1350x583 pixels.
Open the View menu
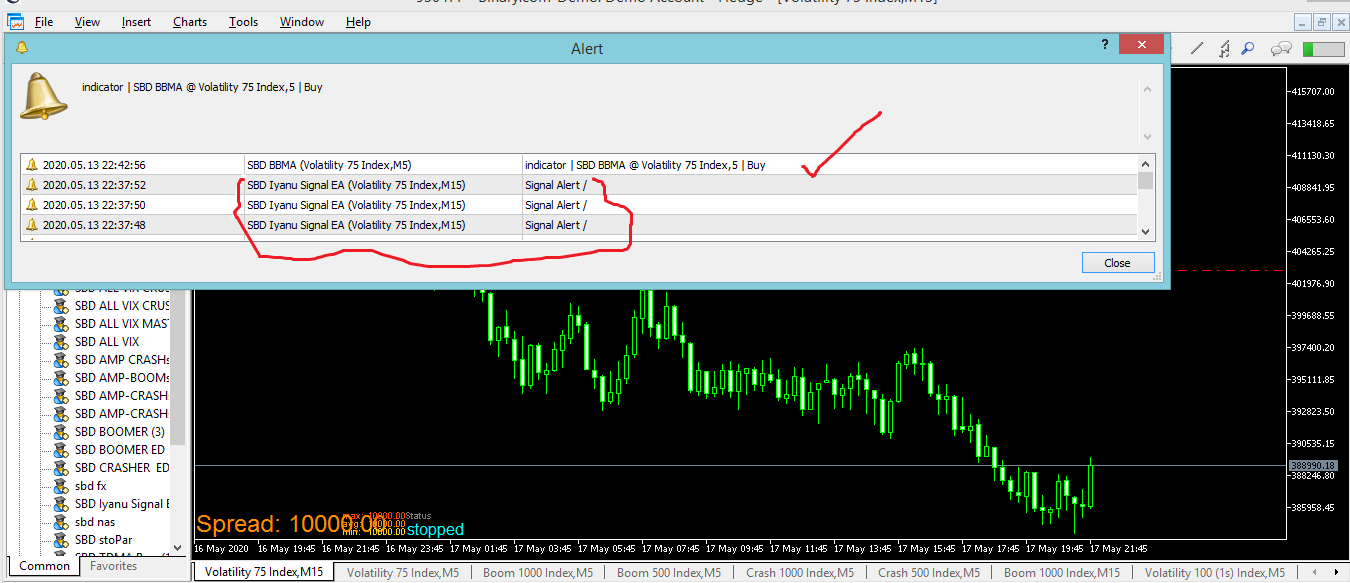[88, 22]
